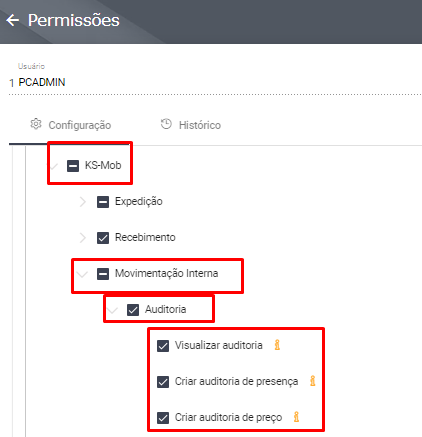Toggle the Expedição partial checkbox
This screenshot has width=422, height=437.
(103, 202)
